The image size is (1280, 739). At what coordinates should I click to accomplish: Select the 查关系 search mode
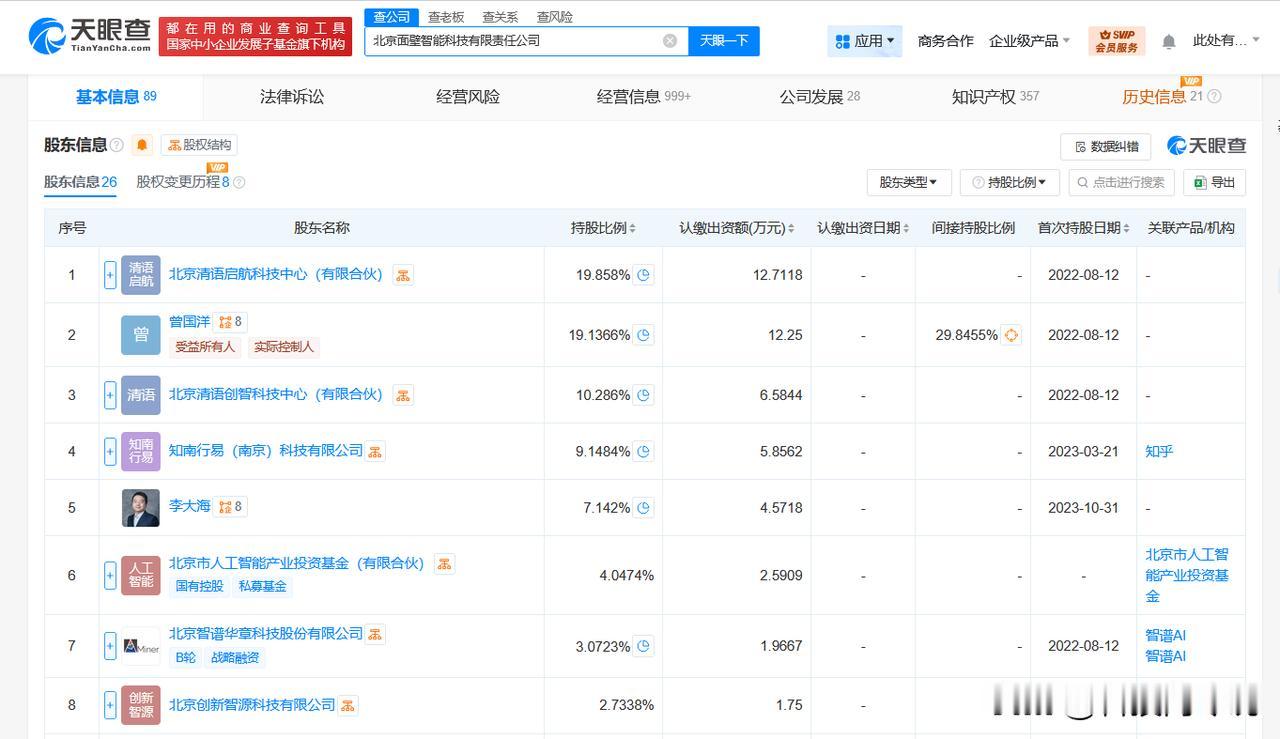[500, 17]
